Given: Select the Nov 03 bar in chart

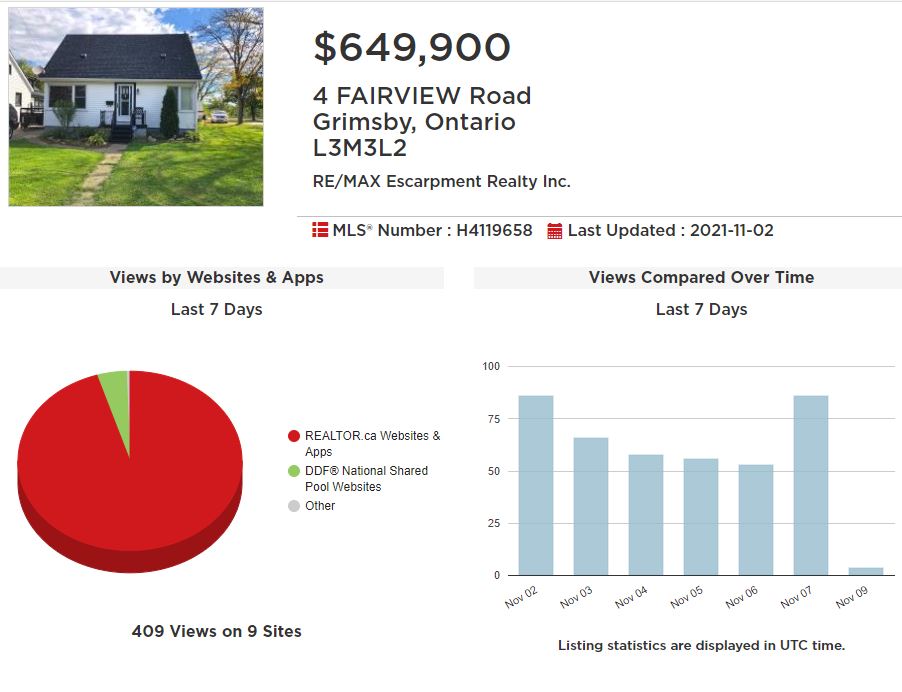Looking at the screenshot, I should [x=591, y=506].
